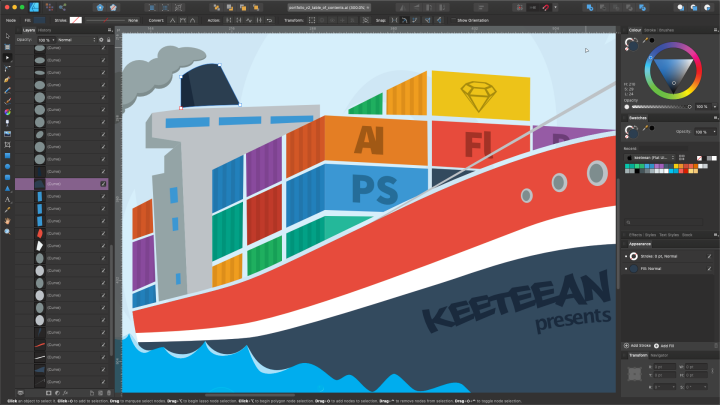
Task: Select the Artboard tool
Action: pos(7,47)
